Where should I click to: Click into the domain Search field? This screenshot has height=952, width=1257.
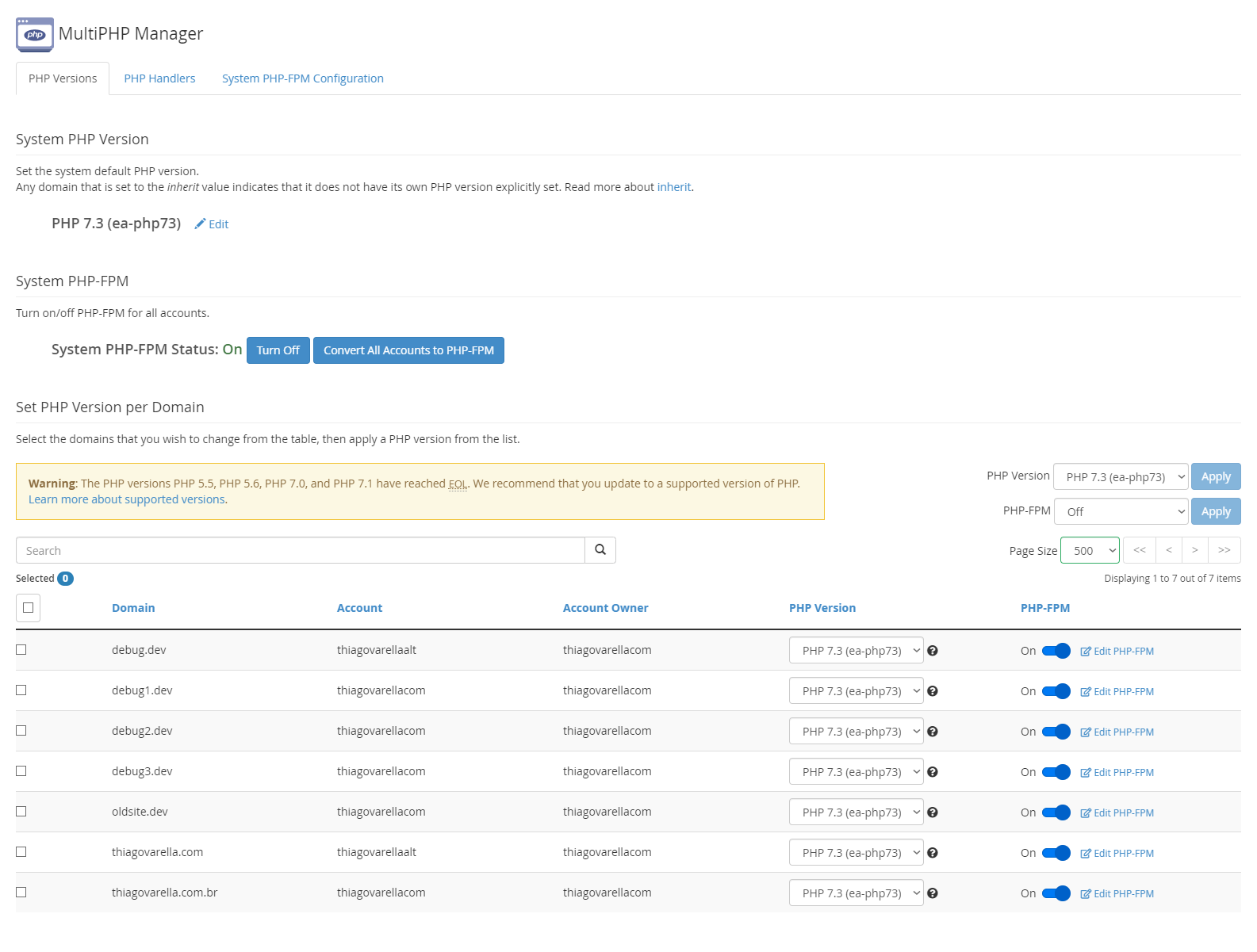300,551
